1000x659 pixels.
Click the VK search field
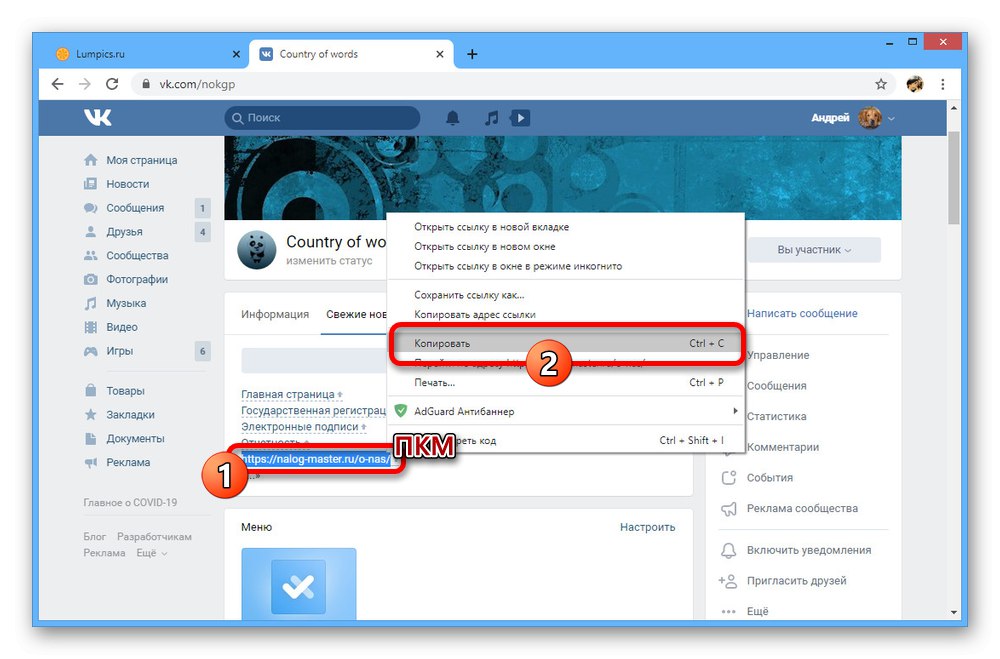tap(322, 118)
